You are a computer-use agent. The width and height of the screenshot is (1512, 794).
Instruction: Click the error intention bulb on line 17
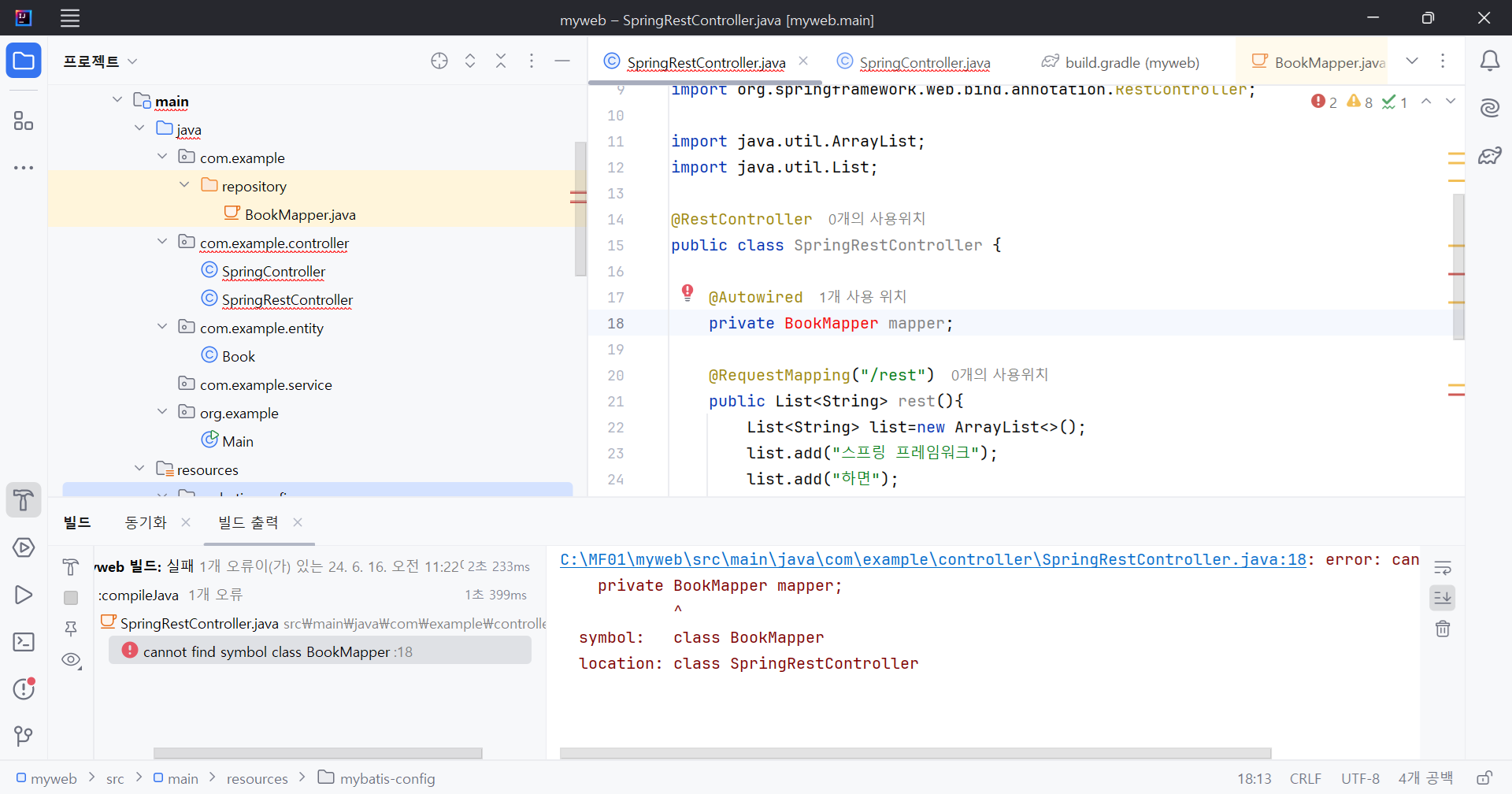coord(687,293)
